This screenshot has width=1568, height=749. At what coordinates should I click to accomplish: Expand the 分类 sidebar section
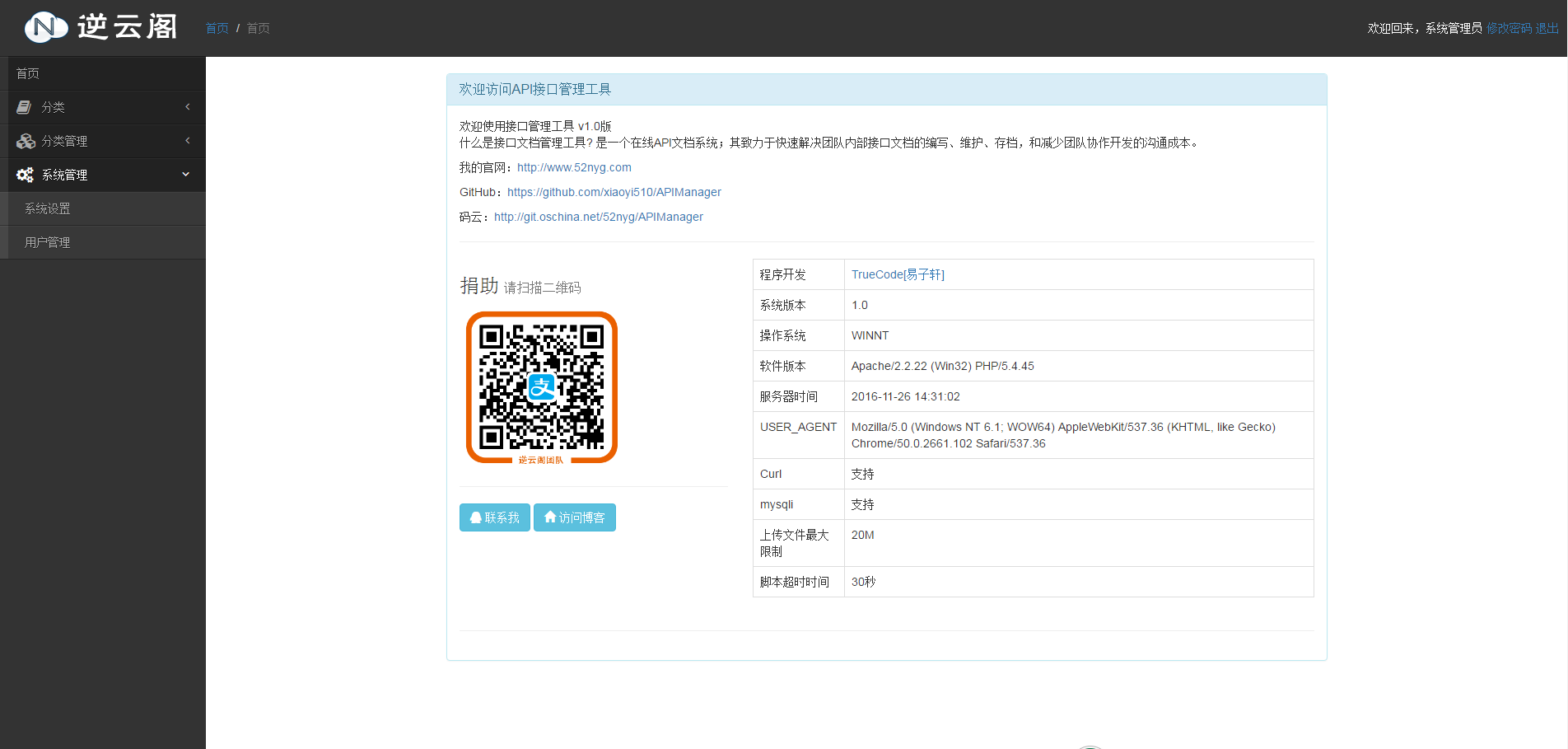103,107
